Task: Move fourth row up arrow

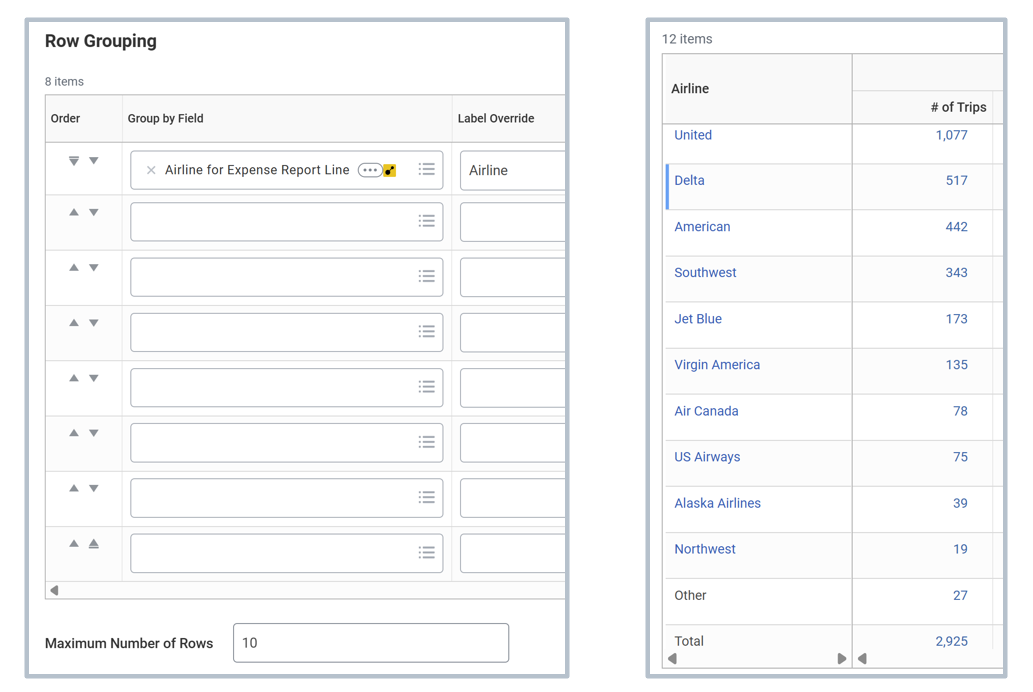Action: click(x=74, y=323)
